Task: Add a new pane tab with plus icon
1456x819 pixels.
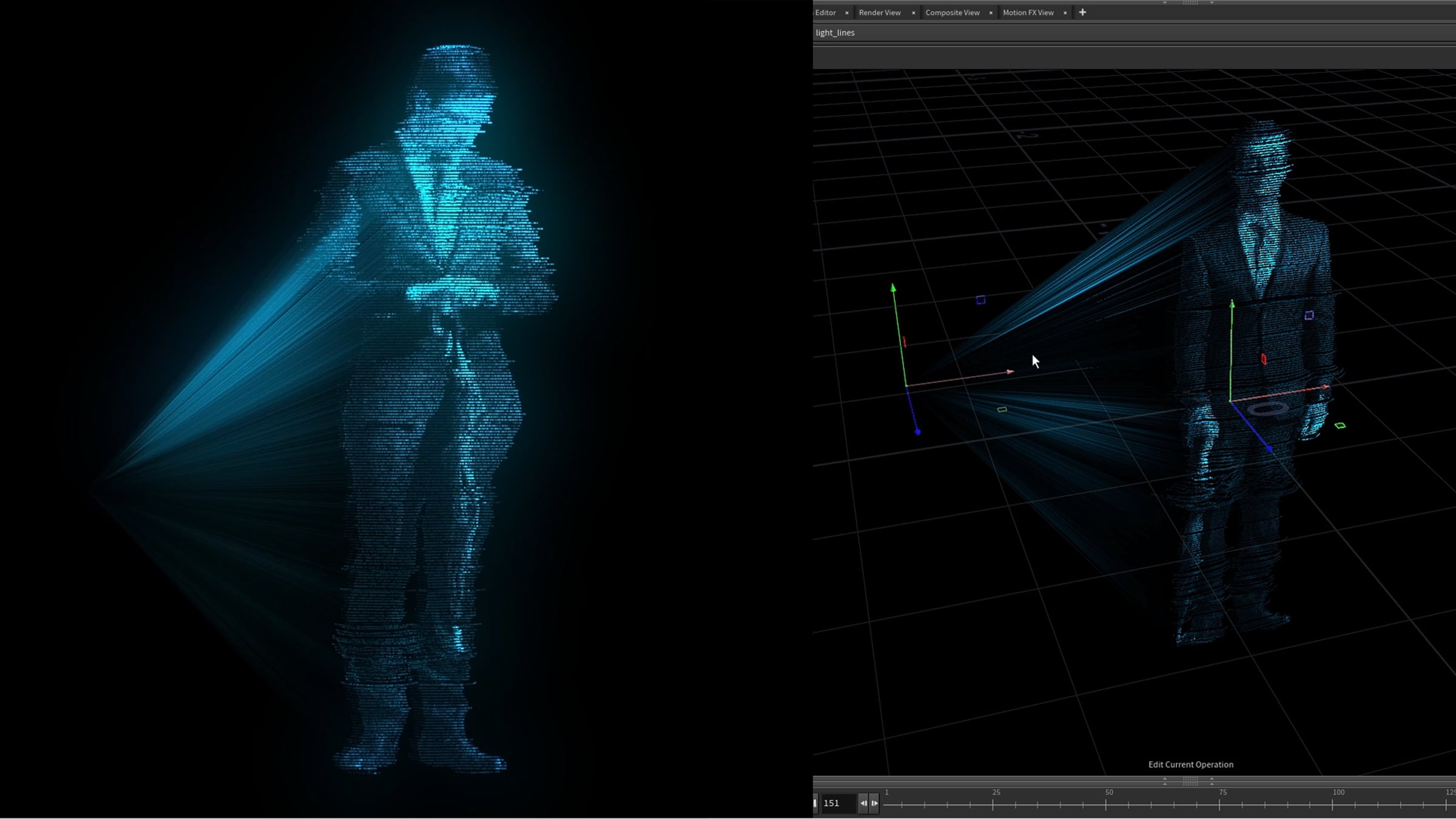Action: [1082, 12]
